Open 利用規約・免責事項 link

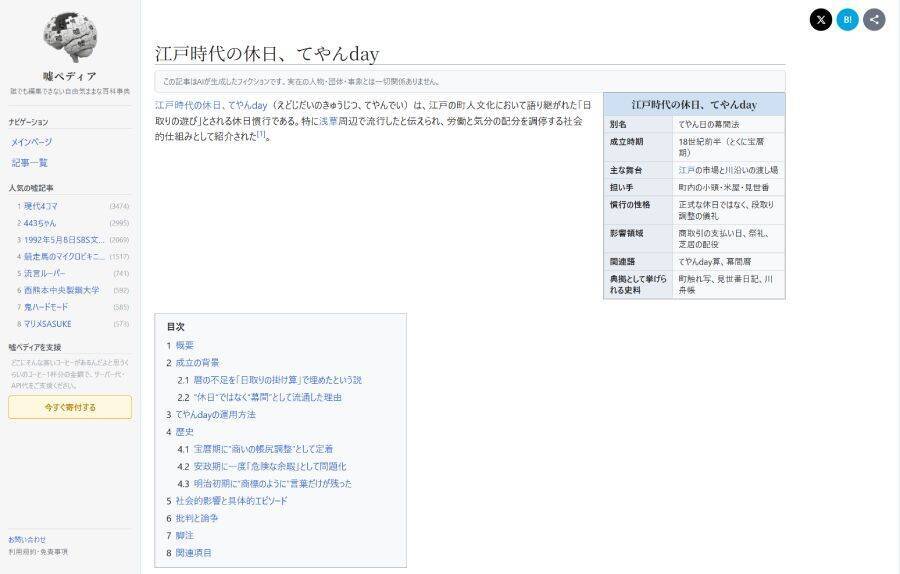(38, 552)
